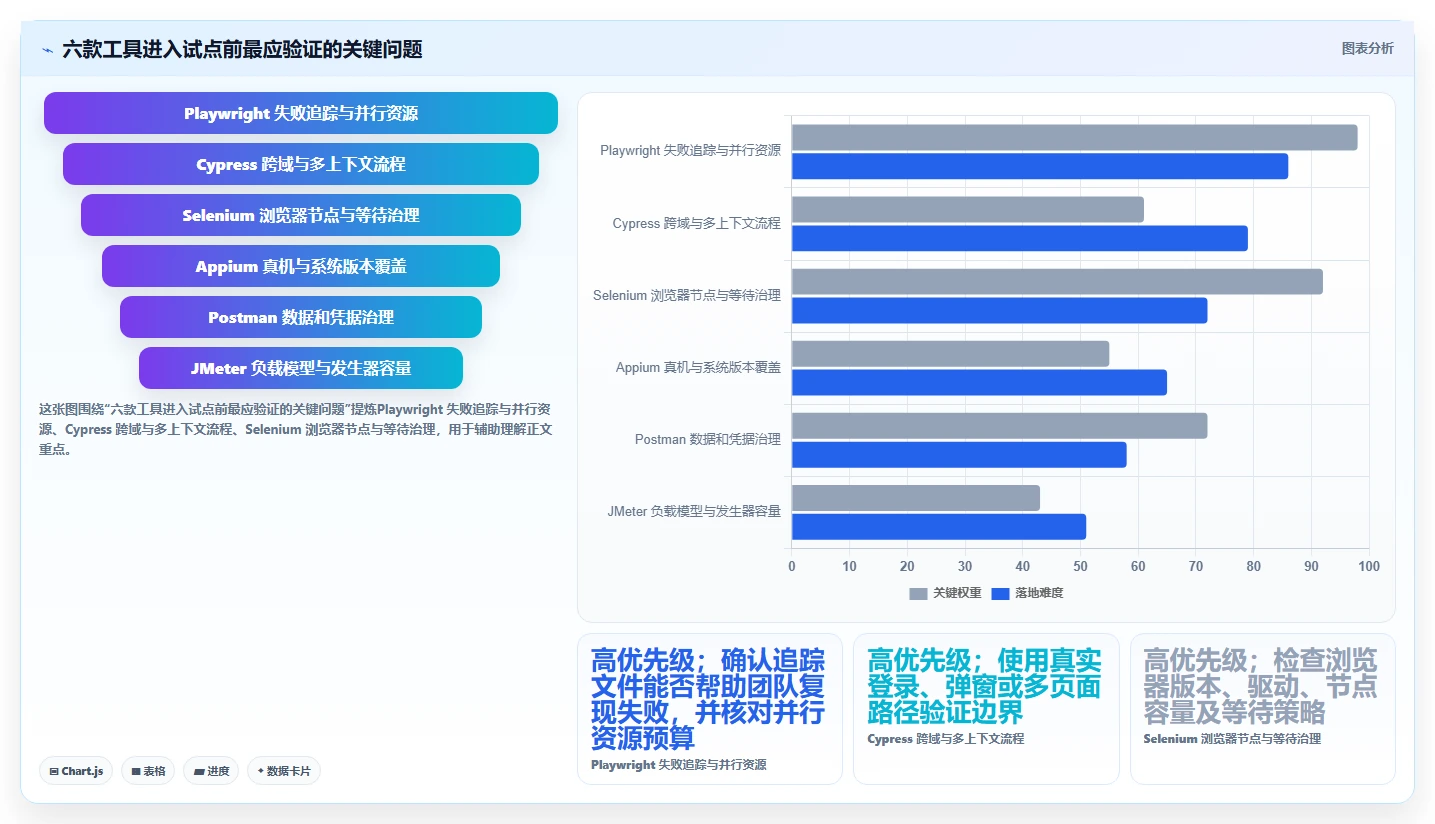Click x-axis tick value 50
Image resolution: width=1435 pixels, height=824 pixels.
[x=1081, y=567]
